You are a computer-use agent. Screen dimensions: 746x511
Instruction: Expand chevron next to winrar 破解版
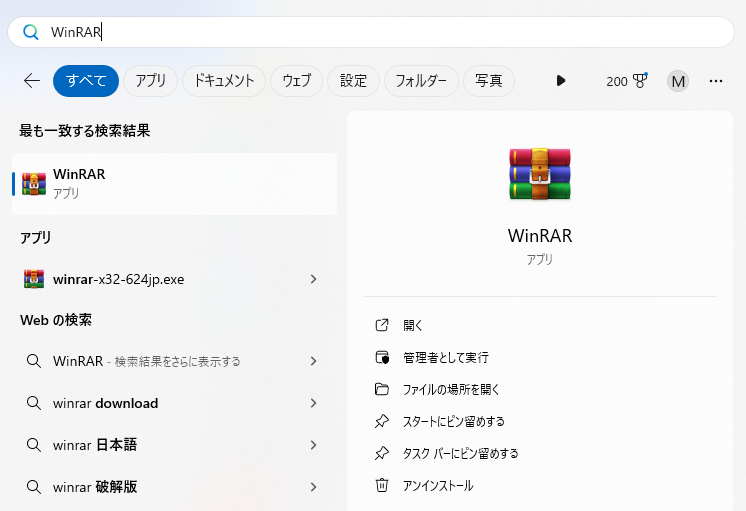click(314, 487)
